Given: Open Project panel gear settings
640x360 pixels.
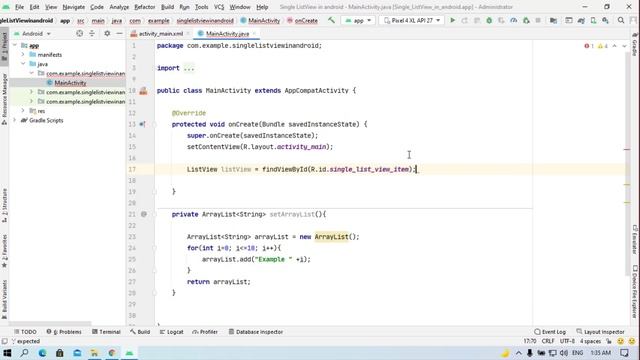Looking at the screenshot, I should tap(107, 33).
